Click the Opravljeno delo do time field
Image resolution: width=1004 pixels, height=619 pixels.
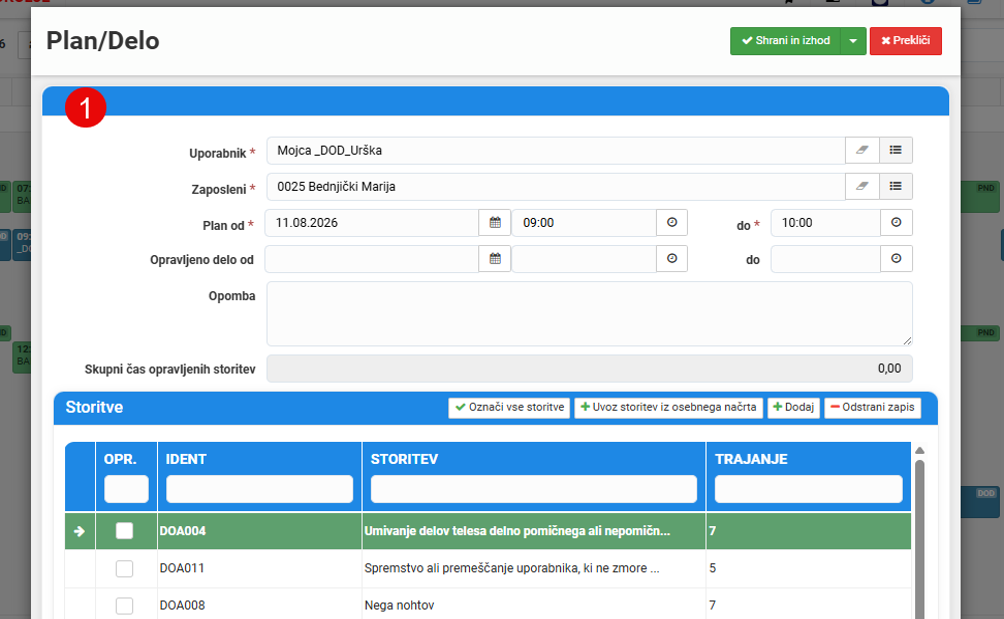(x=825, y=259)
